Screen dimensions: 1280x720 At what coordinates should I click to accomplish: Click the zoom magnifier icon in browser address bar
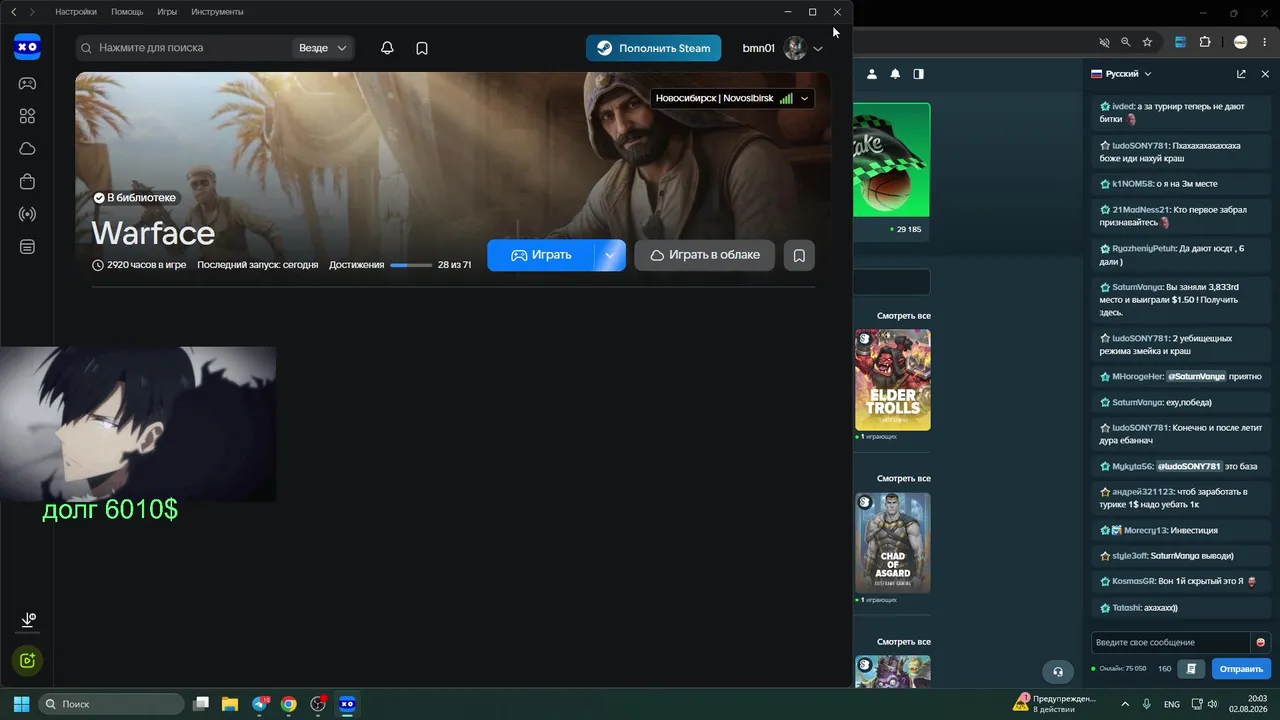click(x=1126, y=42)
